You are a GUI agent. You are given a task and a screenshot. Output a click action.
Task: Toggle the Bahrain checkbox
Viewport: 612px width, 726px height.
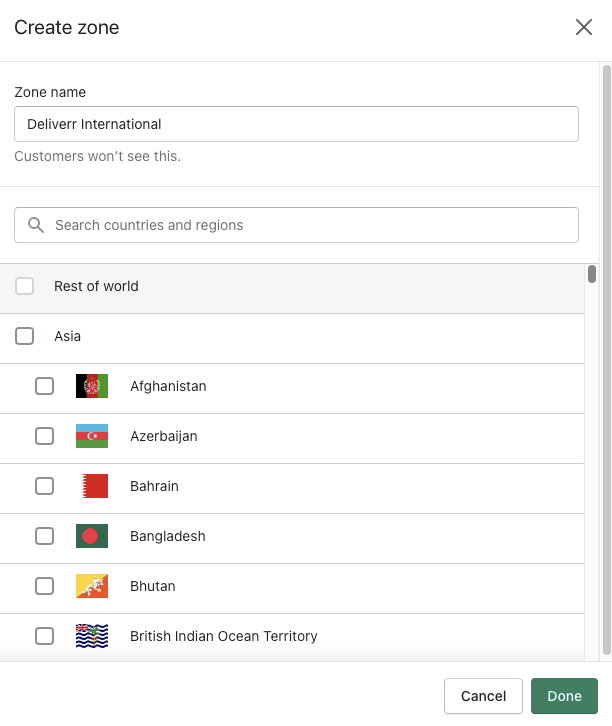[x=45, y=486]
